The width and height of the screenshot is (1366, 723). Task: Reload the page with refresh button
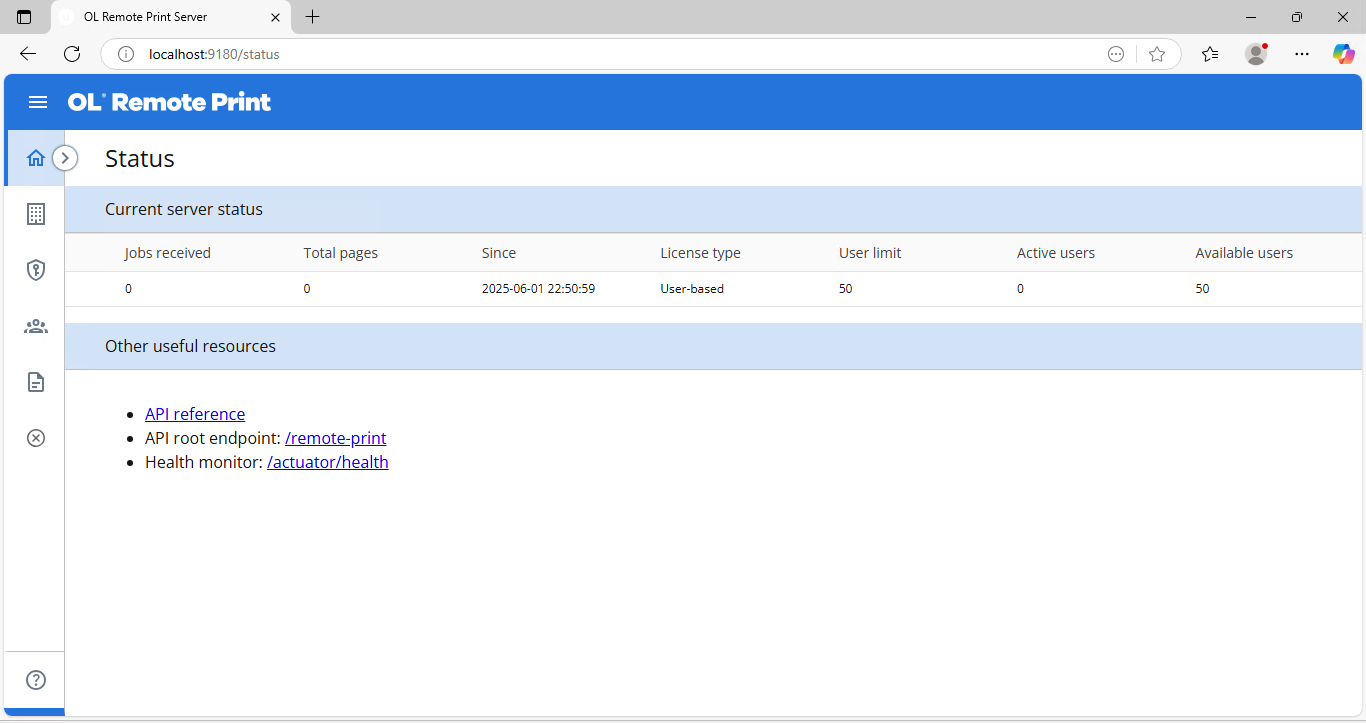click(72, 54)
